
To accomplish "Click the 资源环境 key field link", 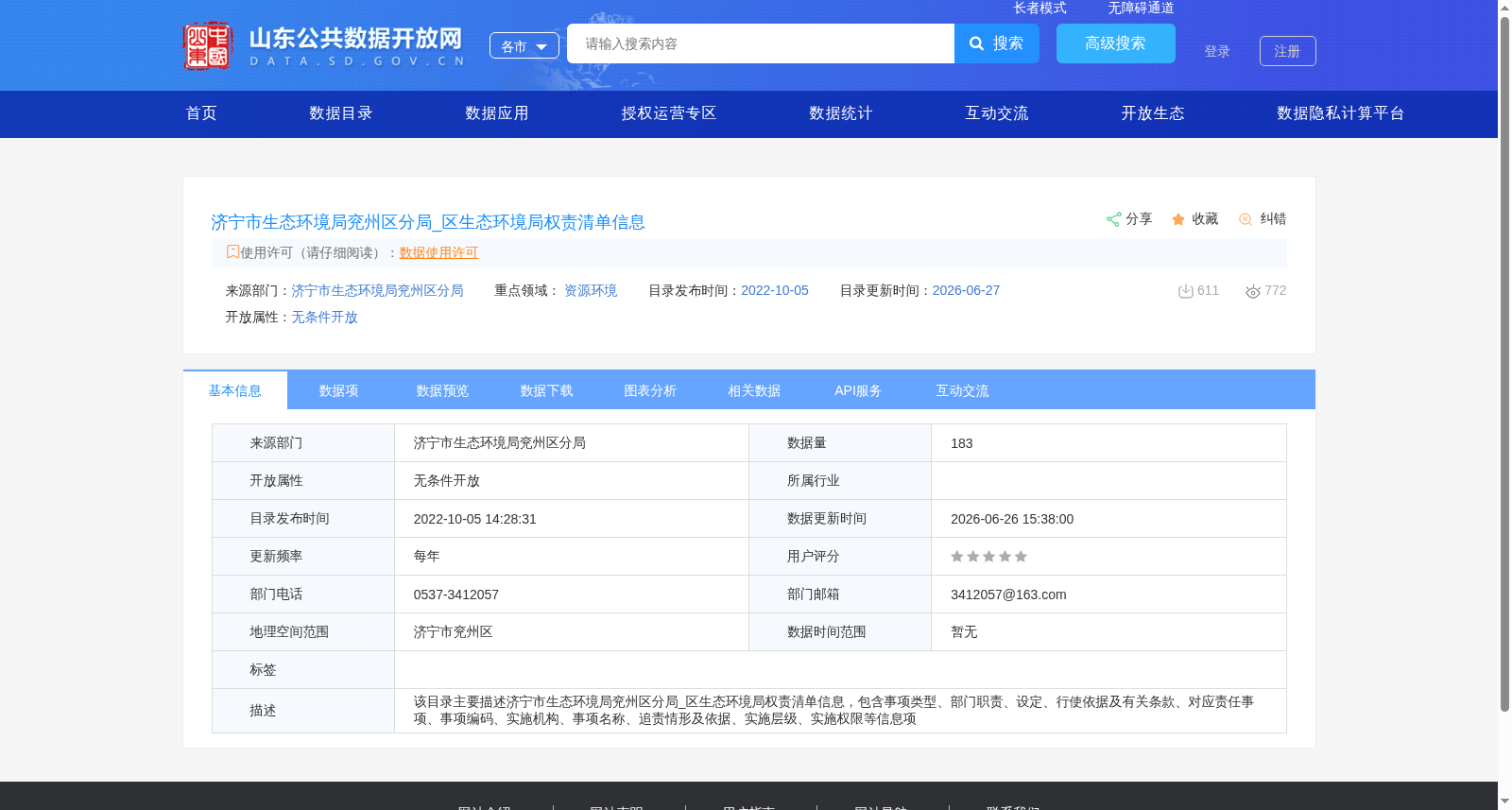I will (591, 290).
